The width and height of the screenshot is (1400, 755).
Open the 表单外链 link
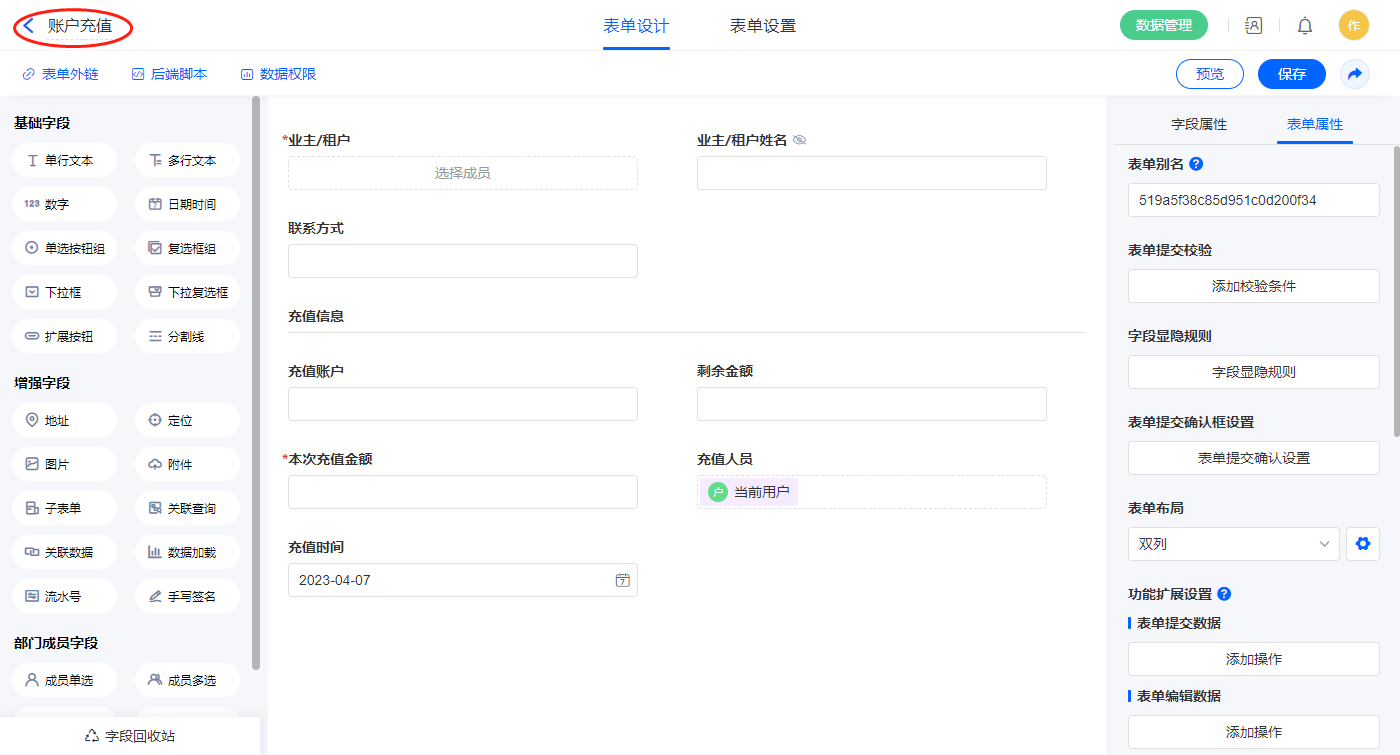pyautogui.click(x=60, y=74)
